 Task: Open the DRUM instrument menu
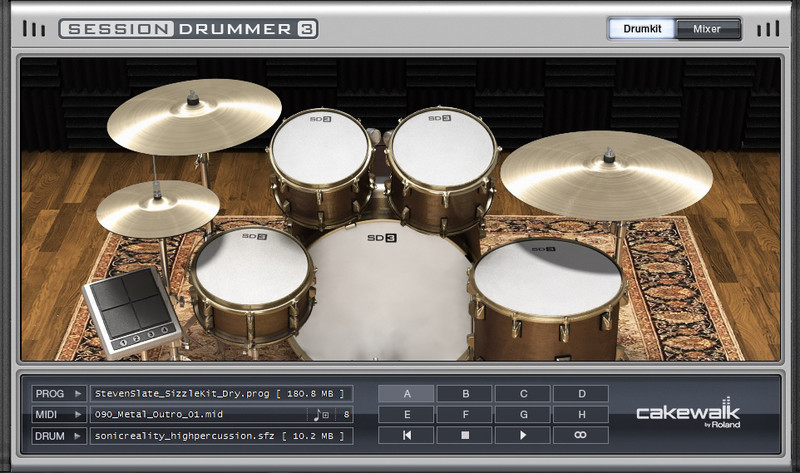pyautogui.click(x=58, y=436)
